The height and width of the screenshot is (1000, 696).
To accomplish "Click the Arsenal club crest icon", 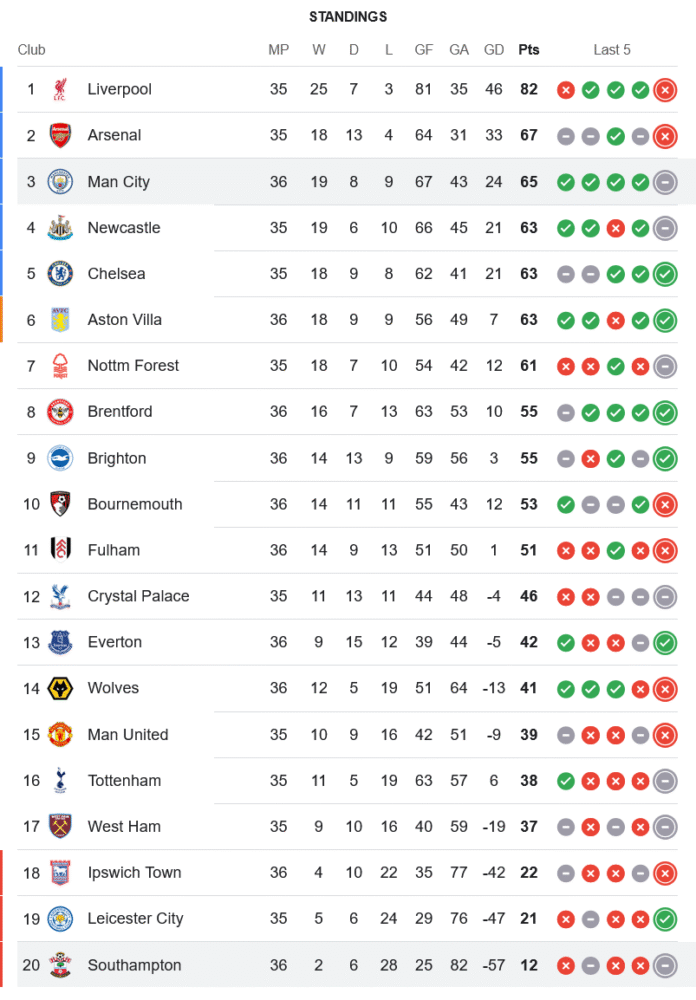I will tap(60, 135).
